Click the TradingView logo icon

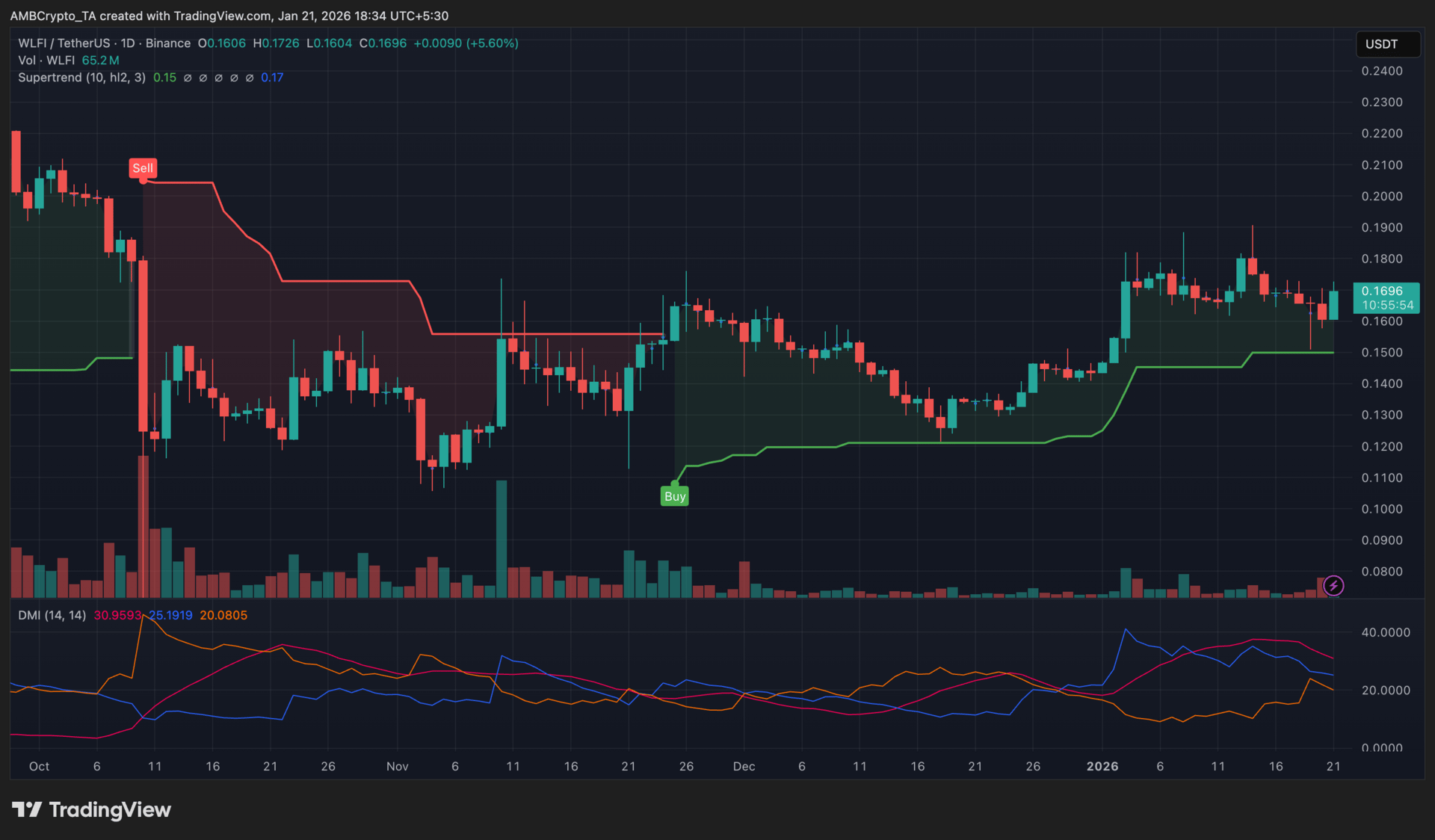(x=26, y=809)
